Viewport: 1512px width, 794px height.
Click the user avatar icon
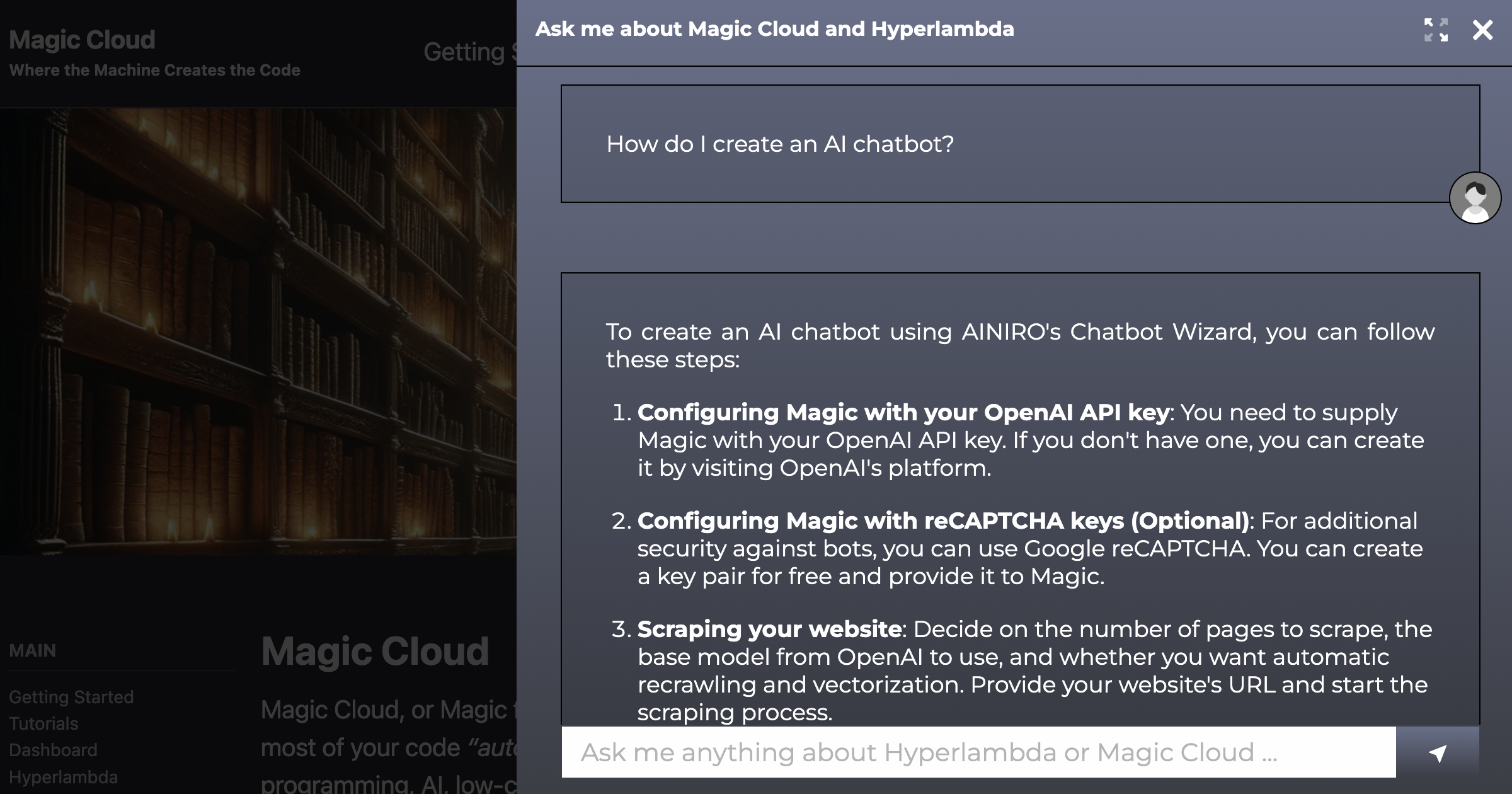(x=1475, y=198)
